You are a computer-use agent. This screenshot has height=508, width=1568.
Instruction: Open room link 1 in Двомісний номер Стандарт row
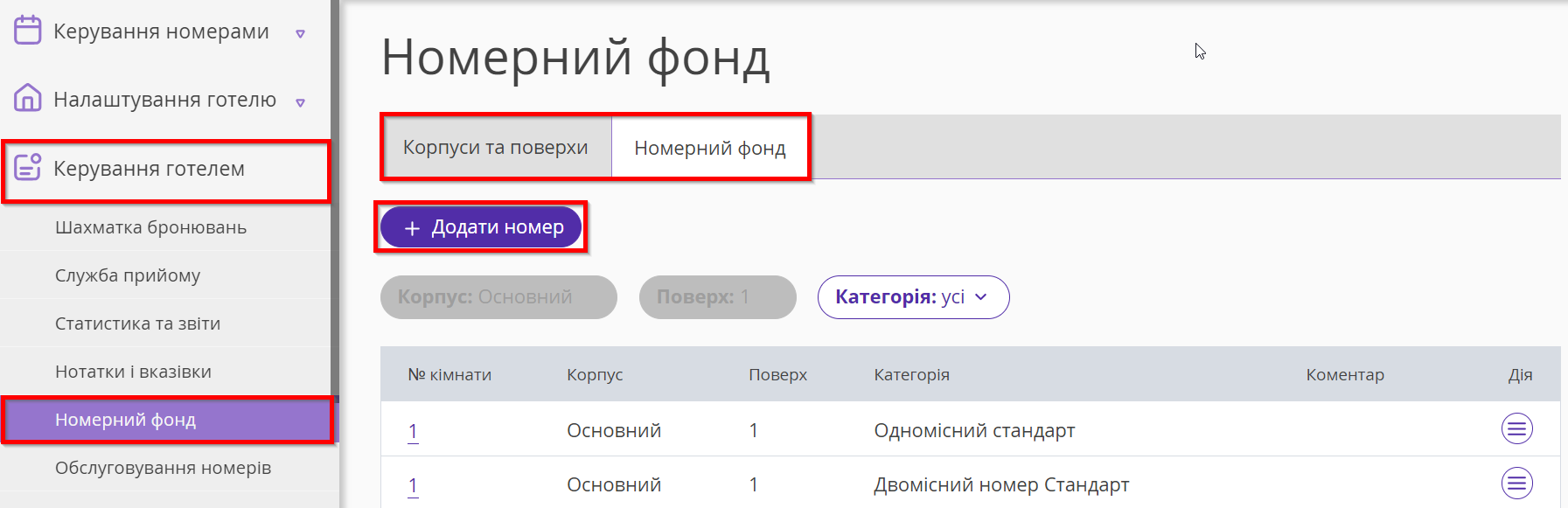413,485
